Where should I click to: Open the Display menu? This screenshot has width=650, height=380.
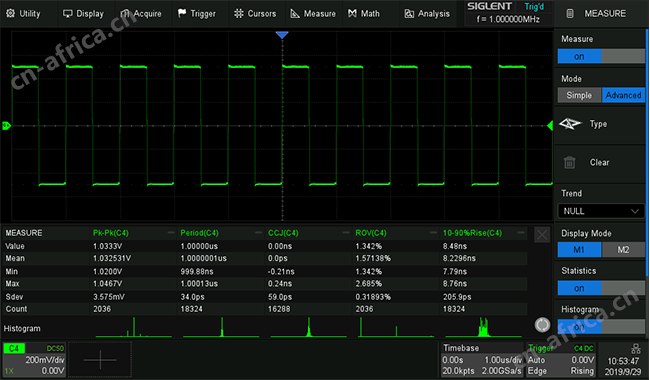pyautogui.click(x=83, y=14)
